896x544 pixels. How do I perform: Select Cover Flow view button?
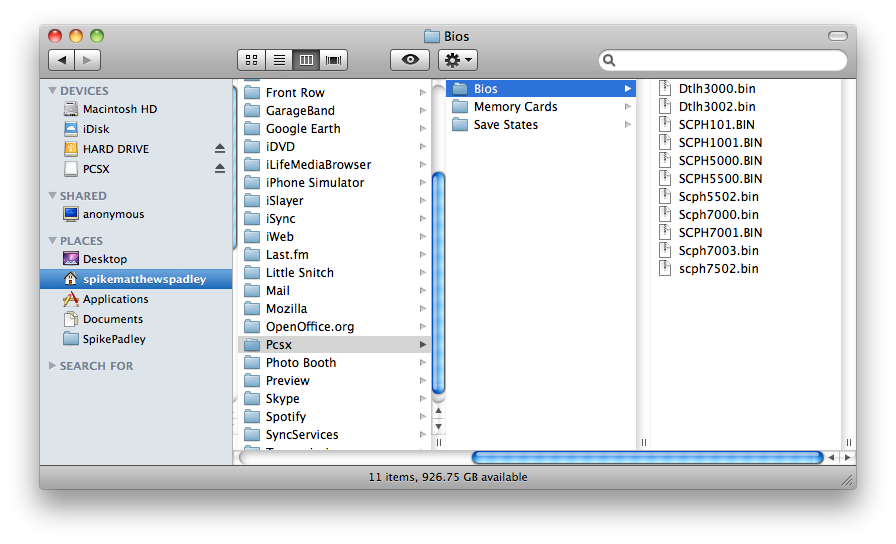333,60
